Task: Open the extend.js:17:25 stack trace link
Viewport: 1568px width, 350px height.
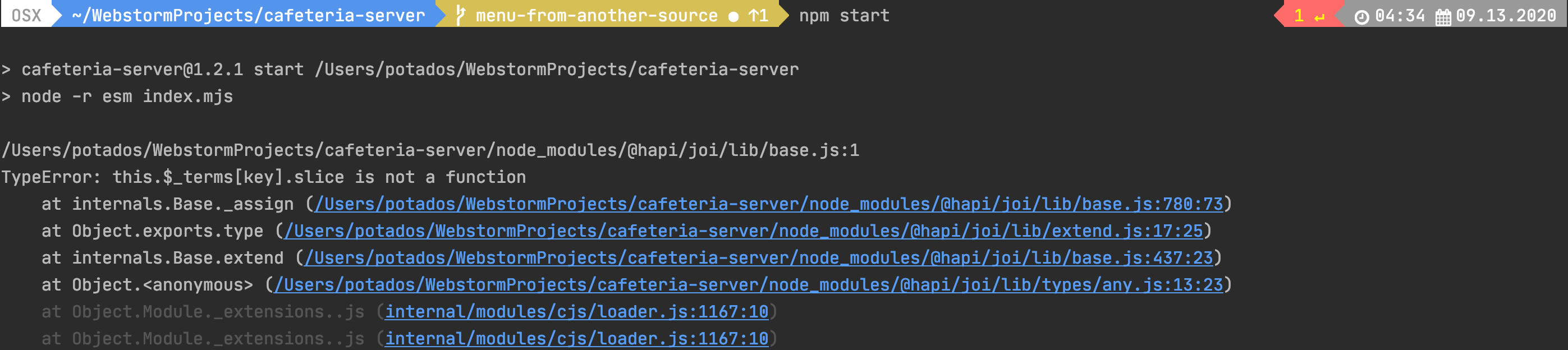Action: (x=743, y=231)
